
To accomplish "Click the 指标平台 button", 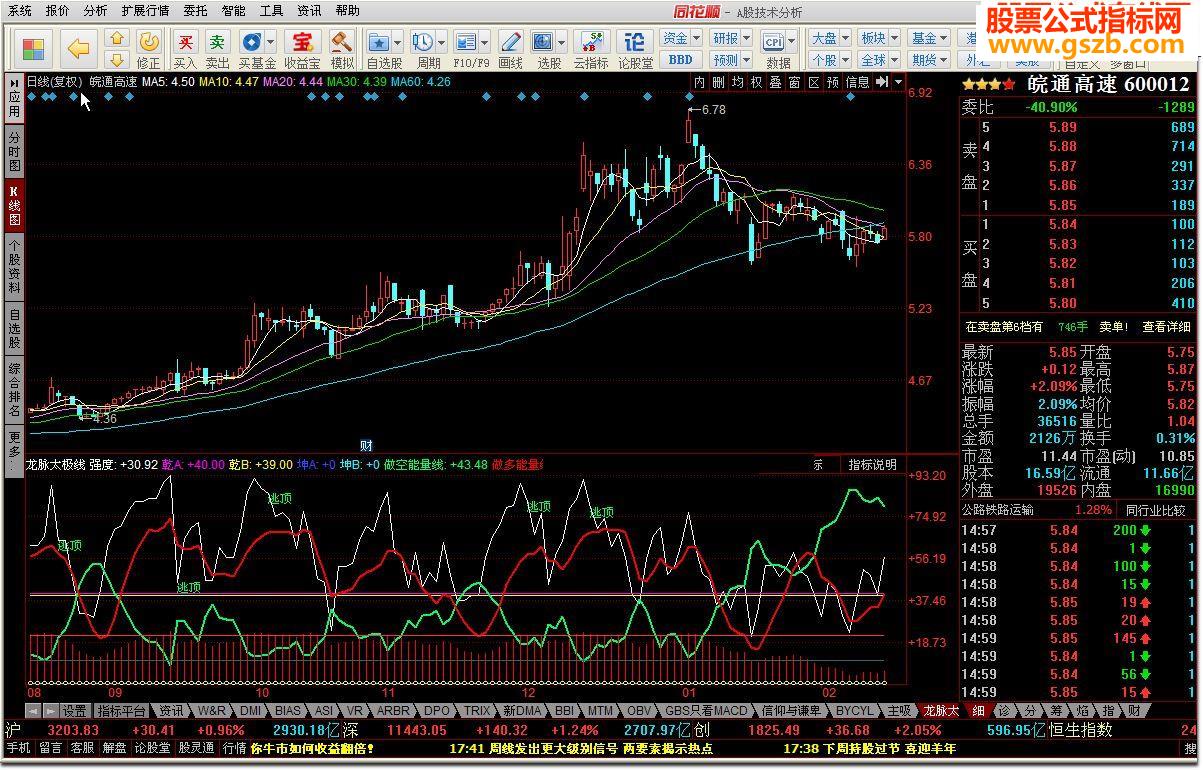I will 121,711.
